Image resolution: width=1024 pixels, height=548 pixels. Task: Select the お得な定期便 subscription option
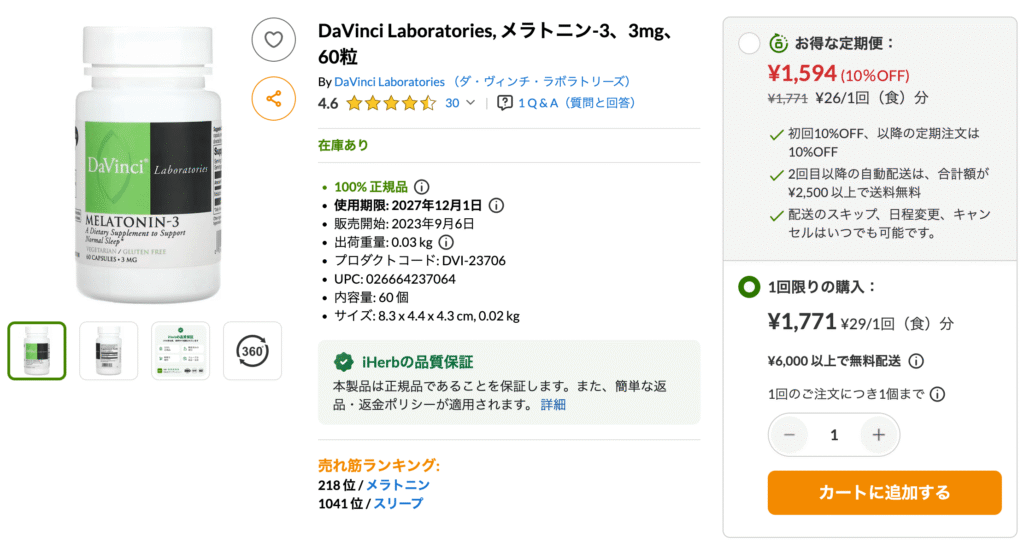(749, 43)
